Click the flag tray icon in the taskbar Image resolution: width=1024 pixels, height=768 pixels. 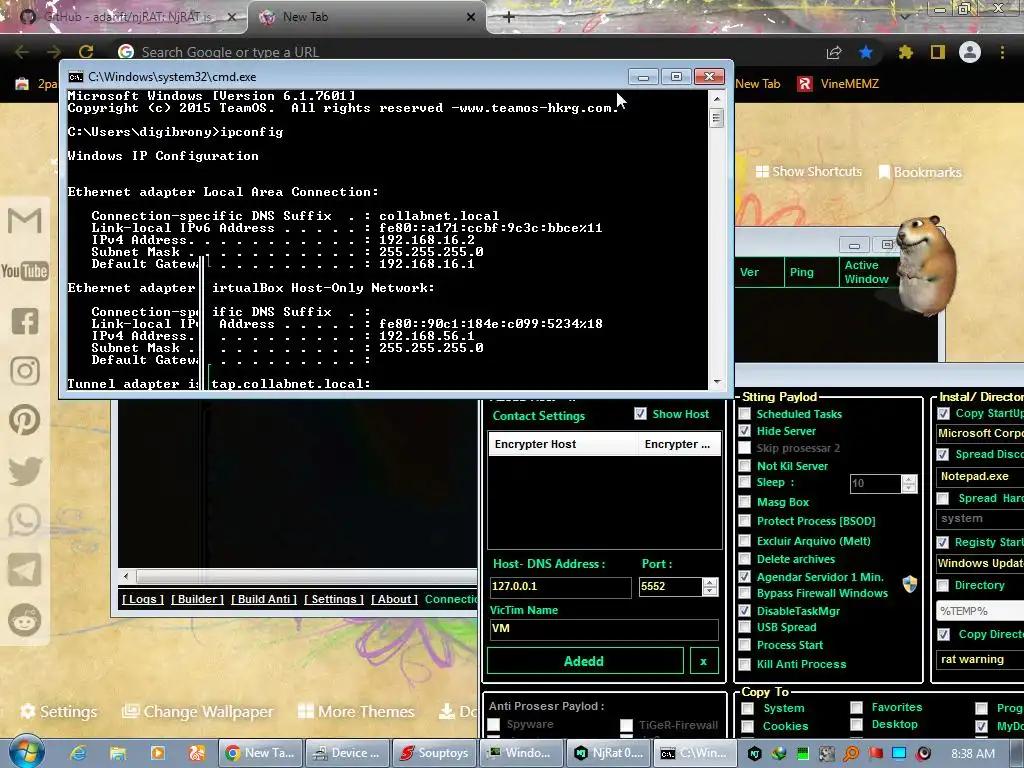(x=875, y=754)
